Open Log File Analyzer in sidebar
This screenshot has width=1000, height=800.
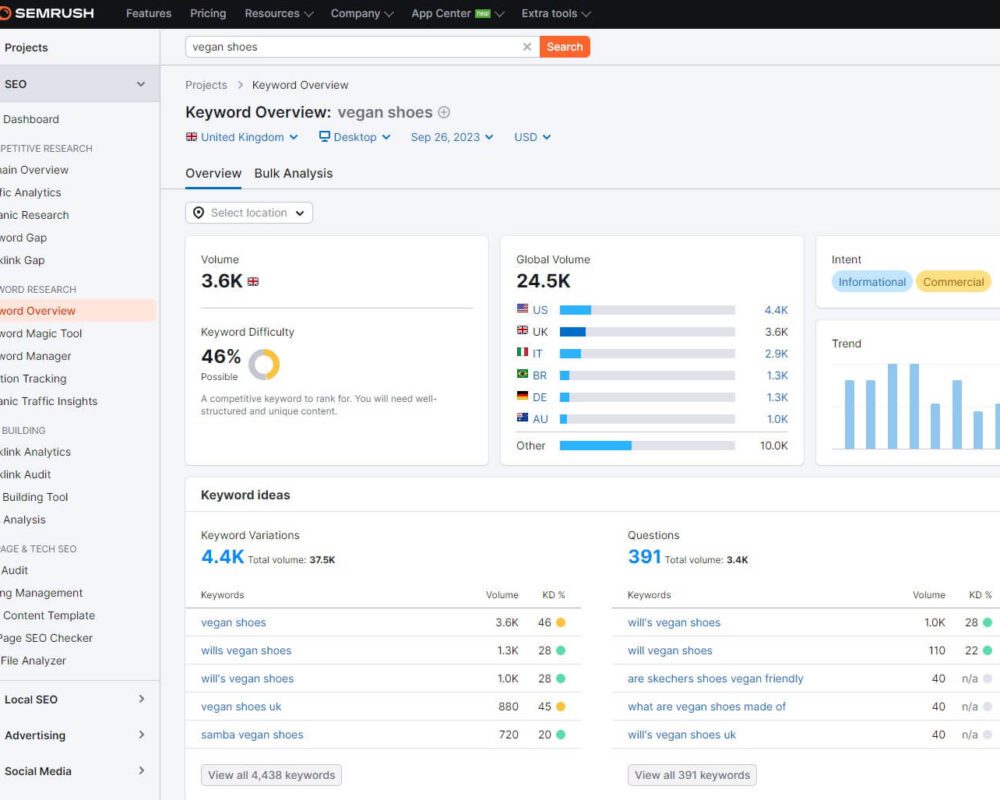[x=33, y=661]
